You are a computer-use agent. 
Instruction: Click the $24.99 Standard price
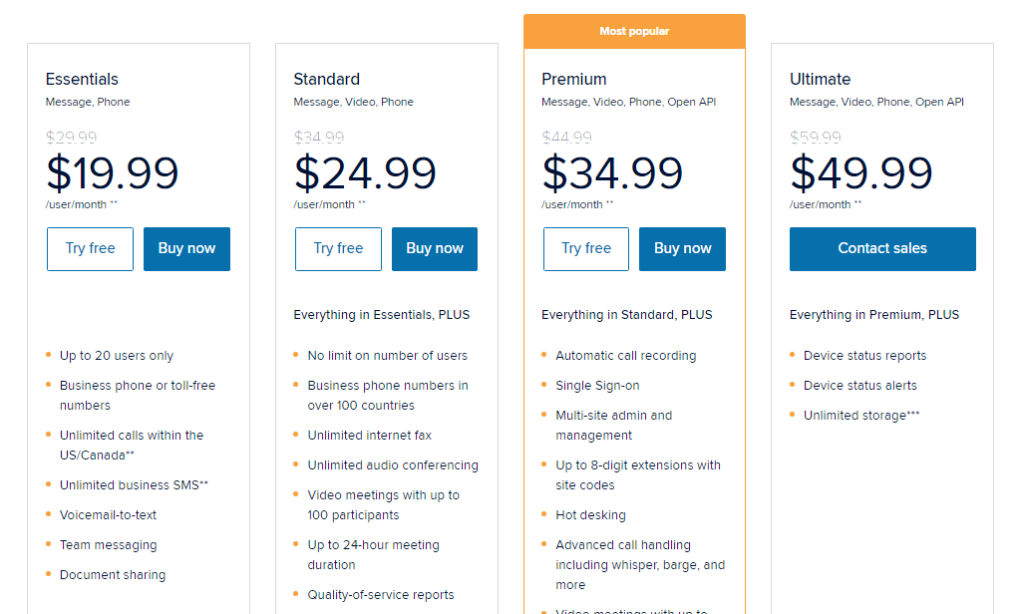pyautogui.click(x=365, y=173)
